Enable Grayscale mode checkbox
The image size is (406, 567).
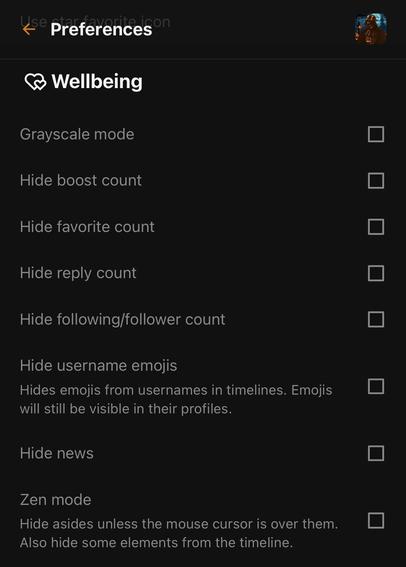(376, 134)
